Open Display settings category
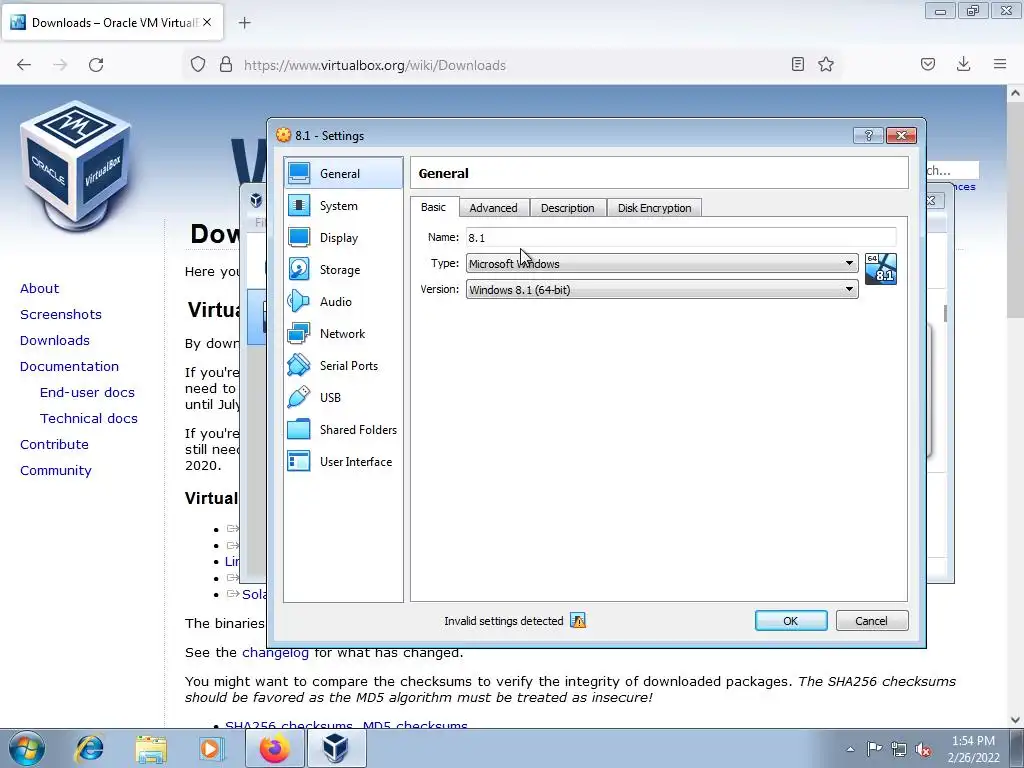The image size is (1024, 768). click(x=344, y=238)
